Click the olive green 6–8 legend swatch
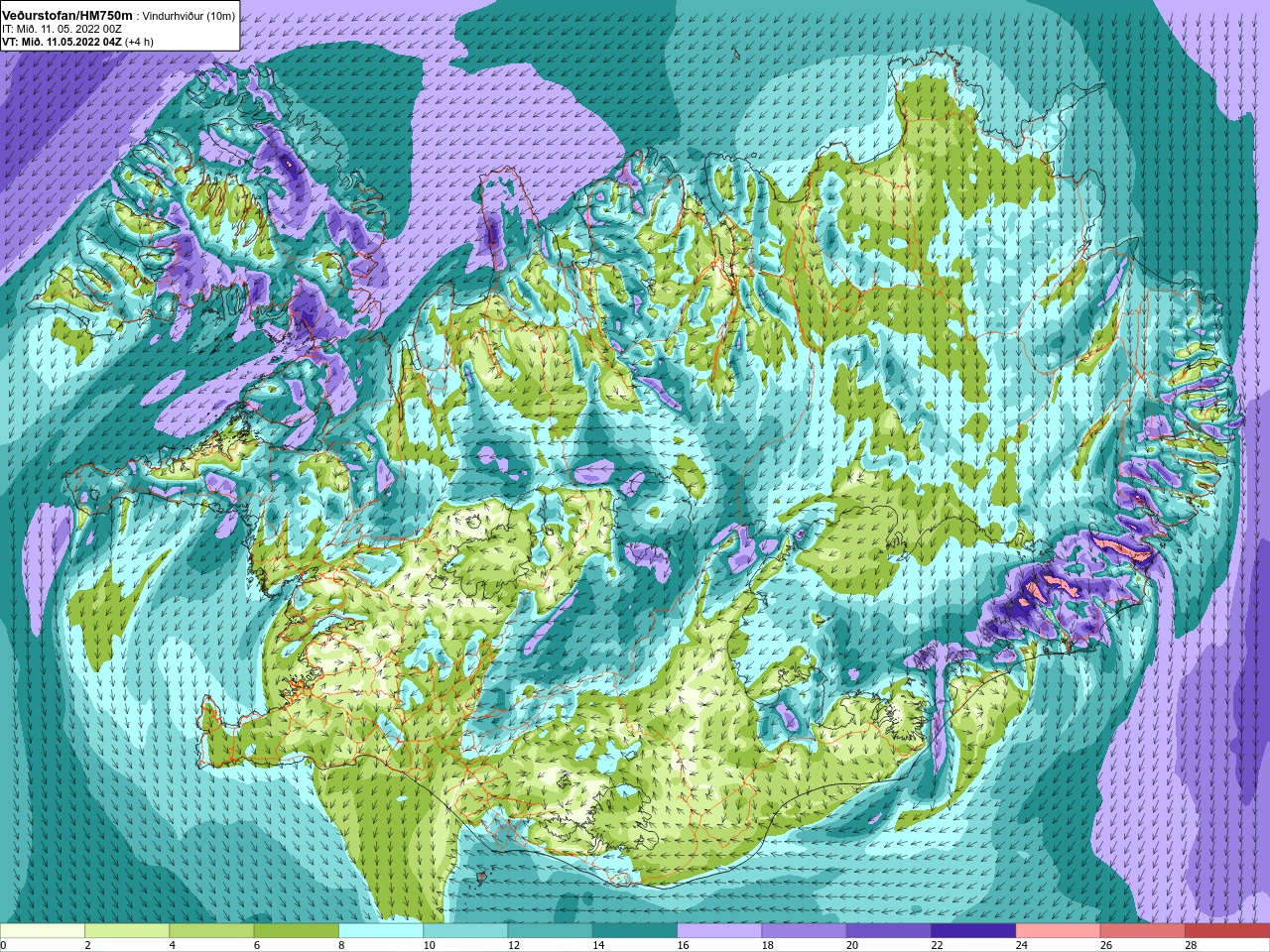Image resolution: width=1270 pixels, height=952 pixels. pos(297,931)
